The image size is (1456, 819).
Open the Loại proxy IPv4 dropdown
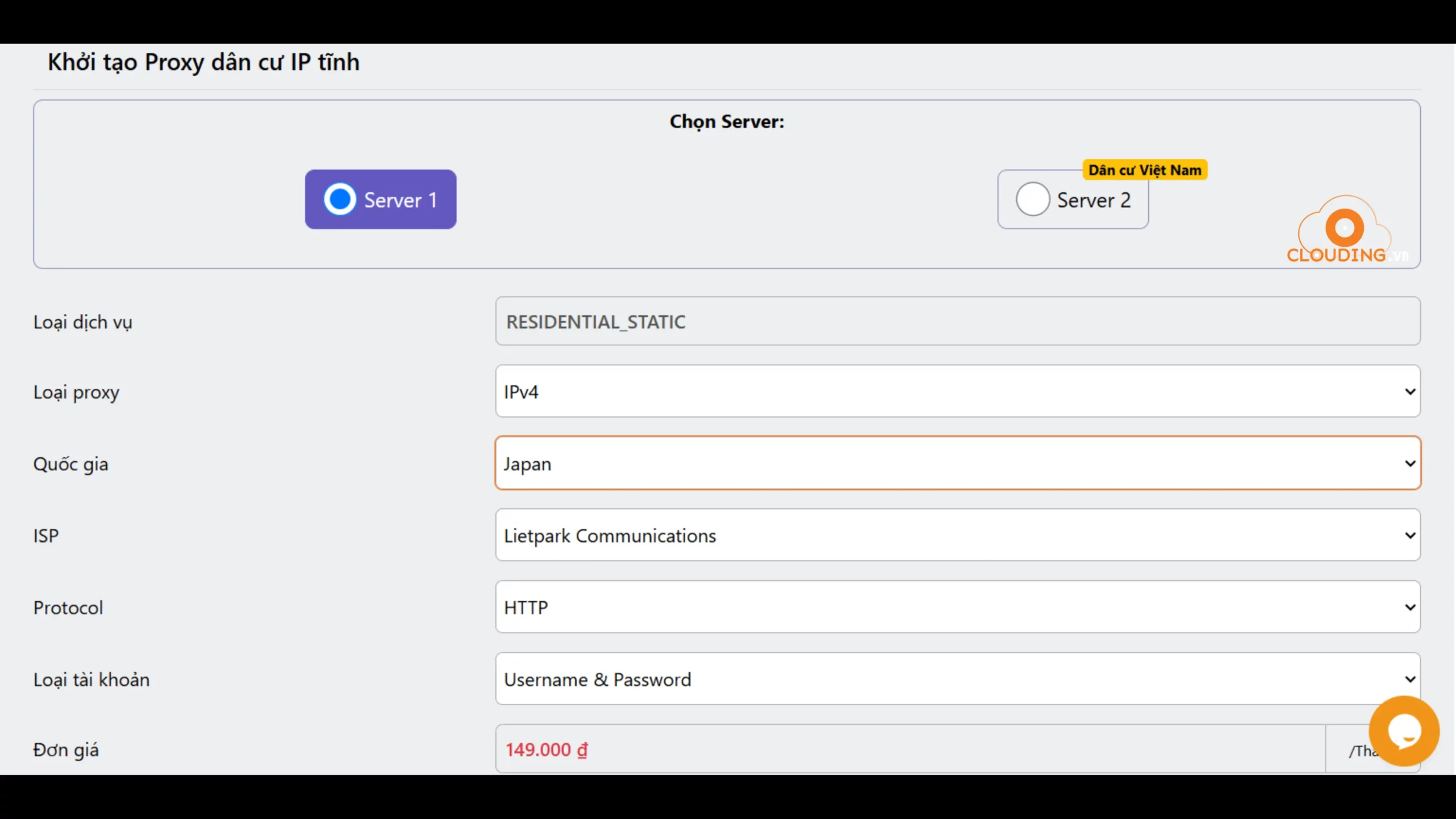click(957, 391)
